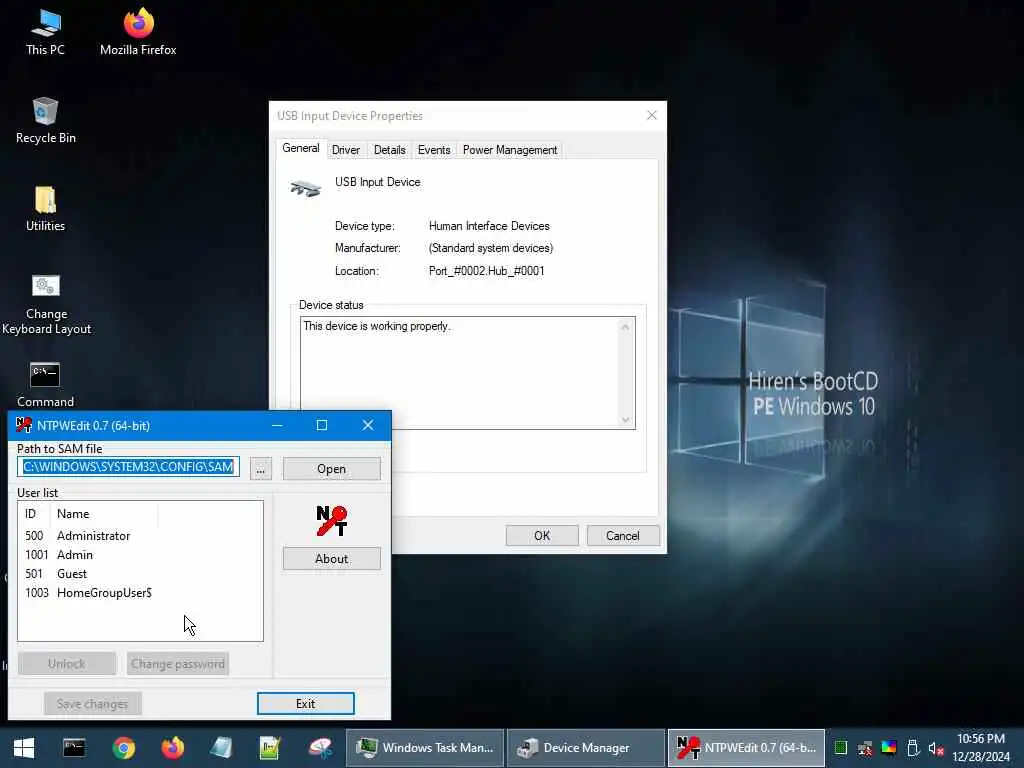Open the Events tab
The height and width of the screenshot is (768, 1024).
tap(434, 150)
